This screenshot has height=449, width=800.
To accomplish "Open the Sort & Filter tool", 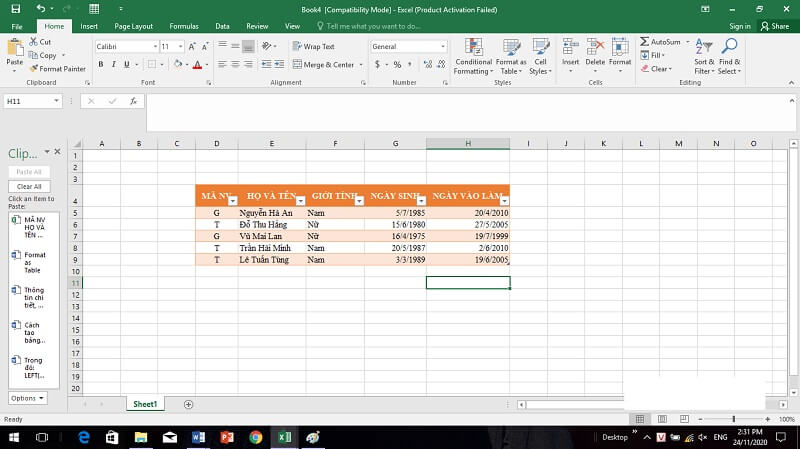I will (x=704, y=56).
